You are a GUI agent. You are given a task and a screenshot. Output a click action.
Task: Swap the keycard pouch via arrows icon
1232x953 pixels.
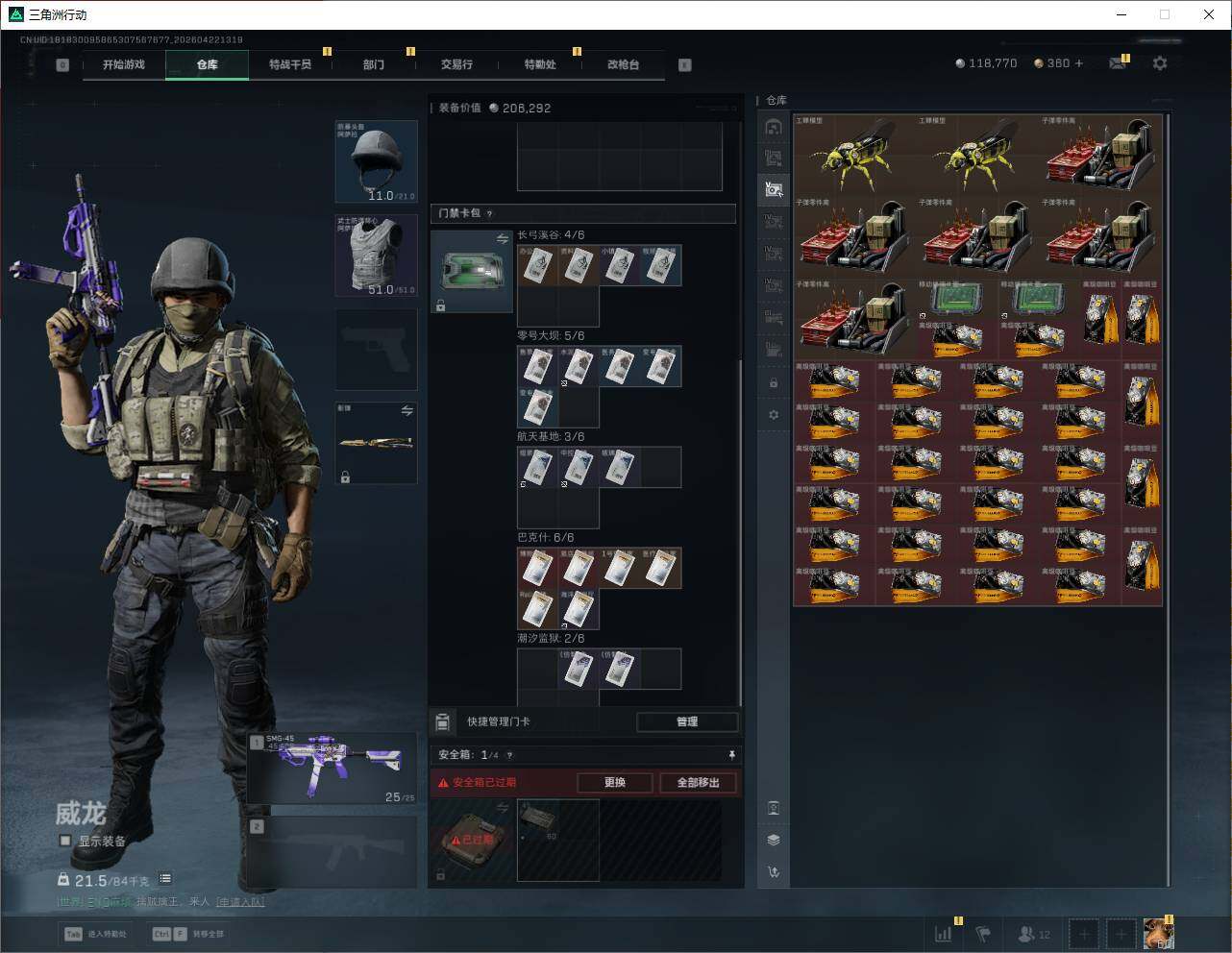502,238
